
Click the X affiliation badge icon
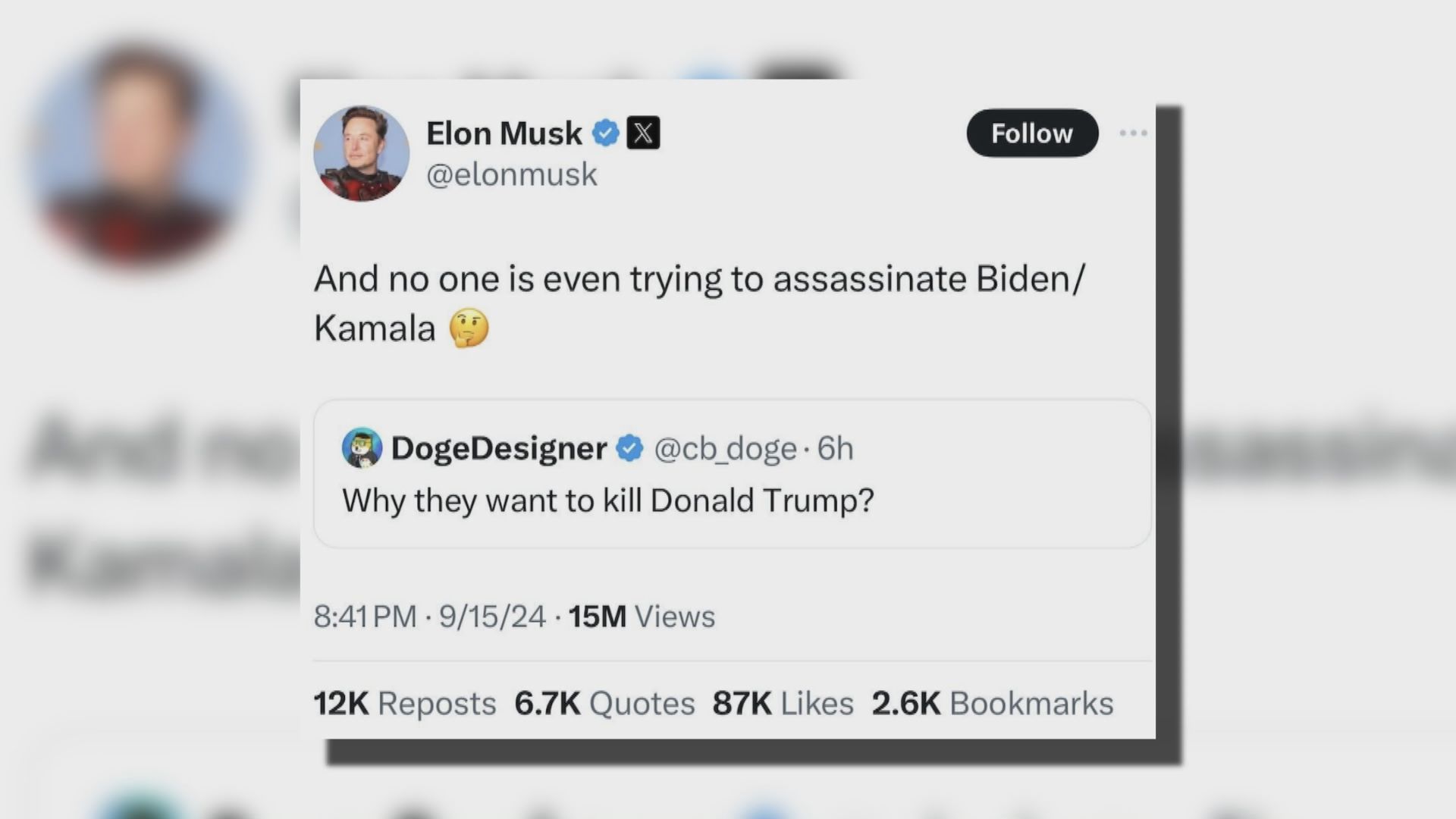pos(643,133)
